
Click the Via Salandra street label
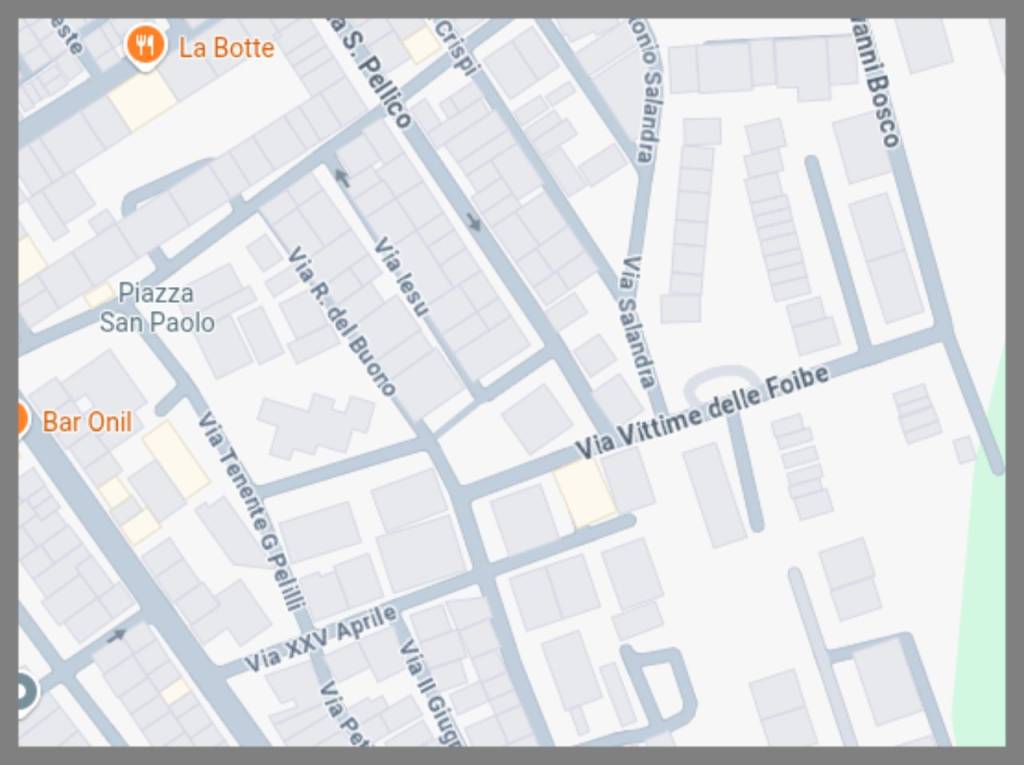[x=636, y=322]
